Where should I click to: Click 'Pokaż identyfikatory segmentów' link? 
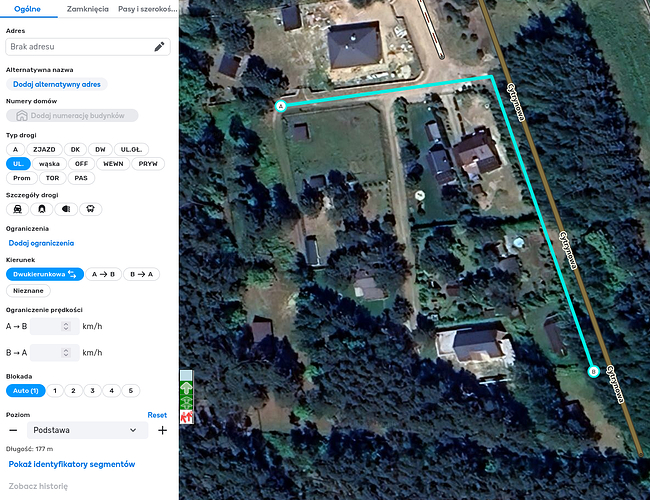72,464
